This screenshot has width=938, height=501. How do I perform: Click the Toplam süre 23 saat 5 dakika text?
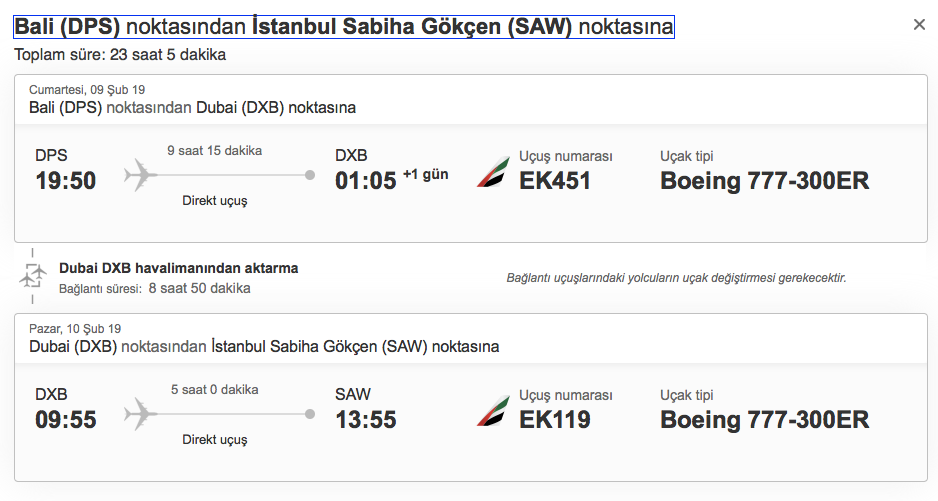pos(120,54)
